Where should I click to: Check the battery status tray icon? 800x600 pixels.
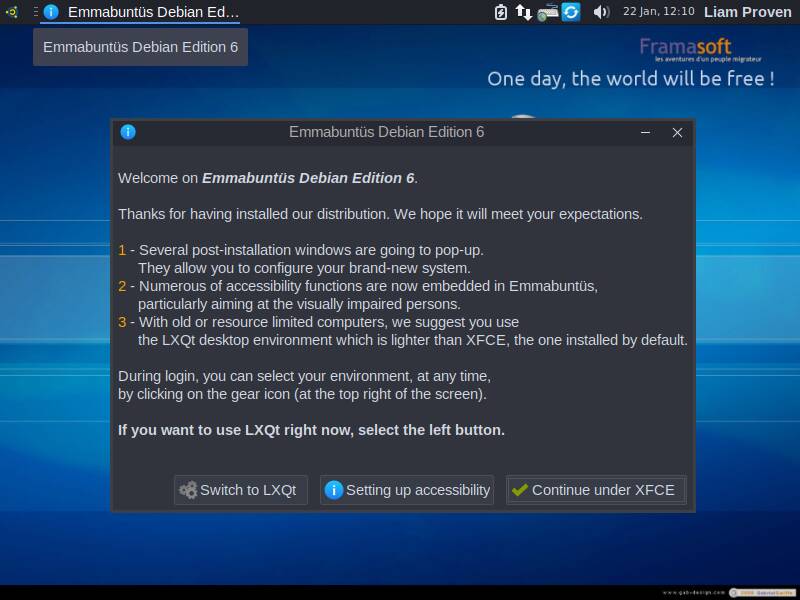pos(500,12)
